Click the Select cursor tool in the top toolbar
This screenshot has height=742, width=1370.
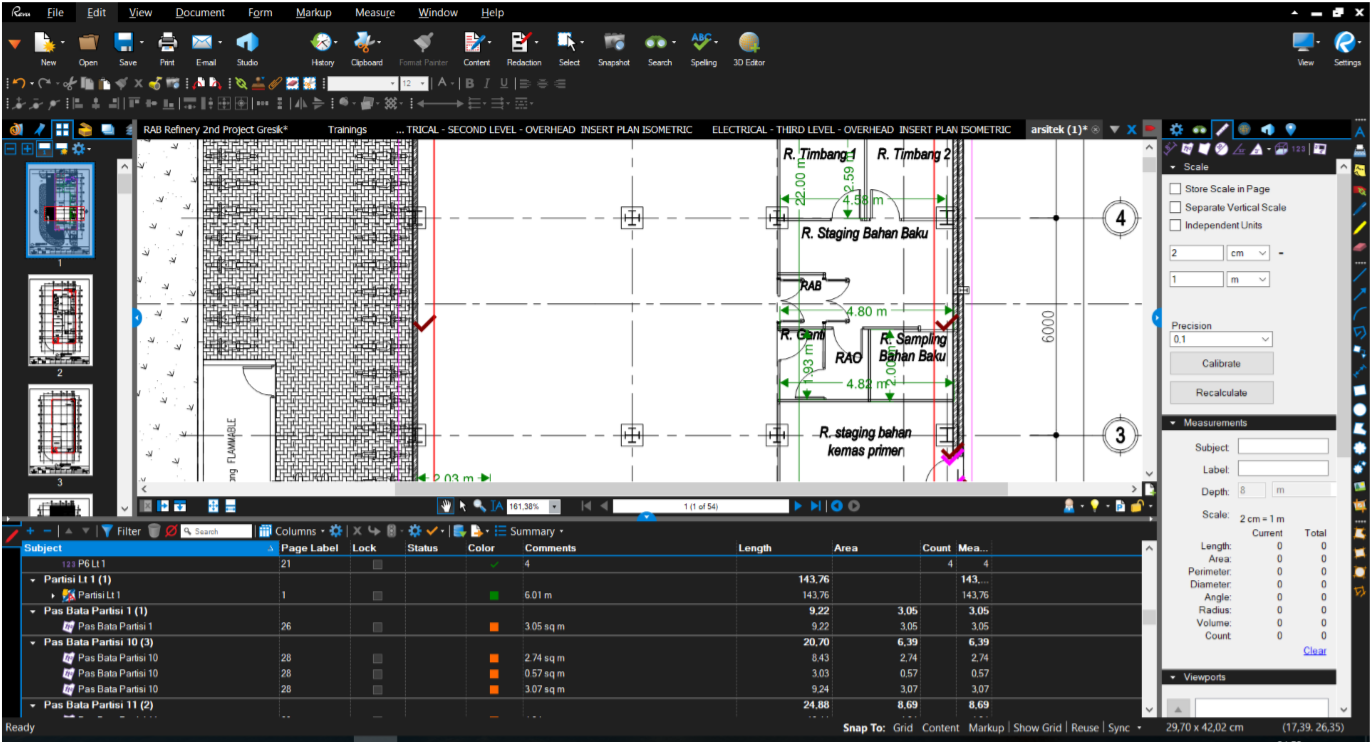tap(567, 43)
